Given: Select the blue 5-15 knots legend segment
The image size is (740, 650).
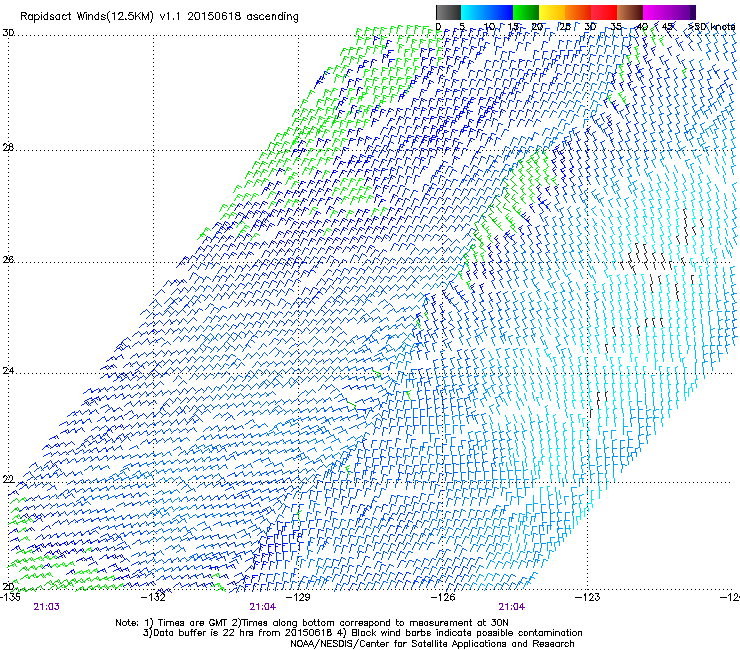Looking at the screenshot, I should coord(487,12).
